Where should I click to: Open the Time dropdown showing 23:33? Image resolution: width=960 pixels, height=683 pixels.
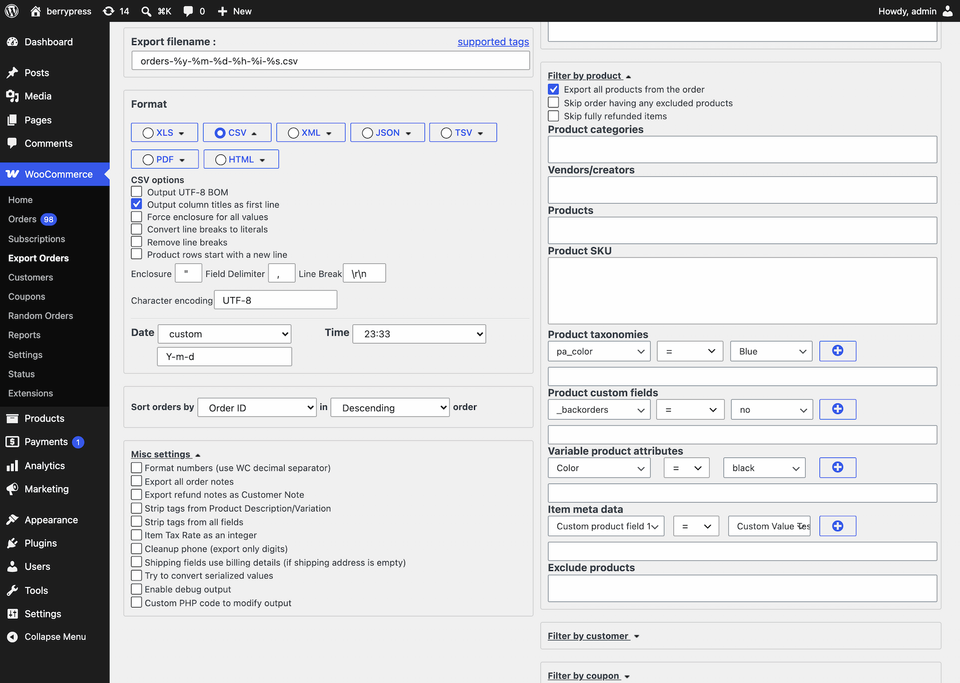[419, 334]
